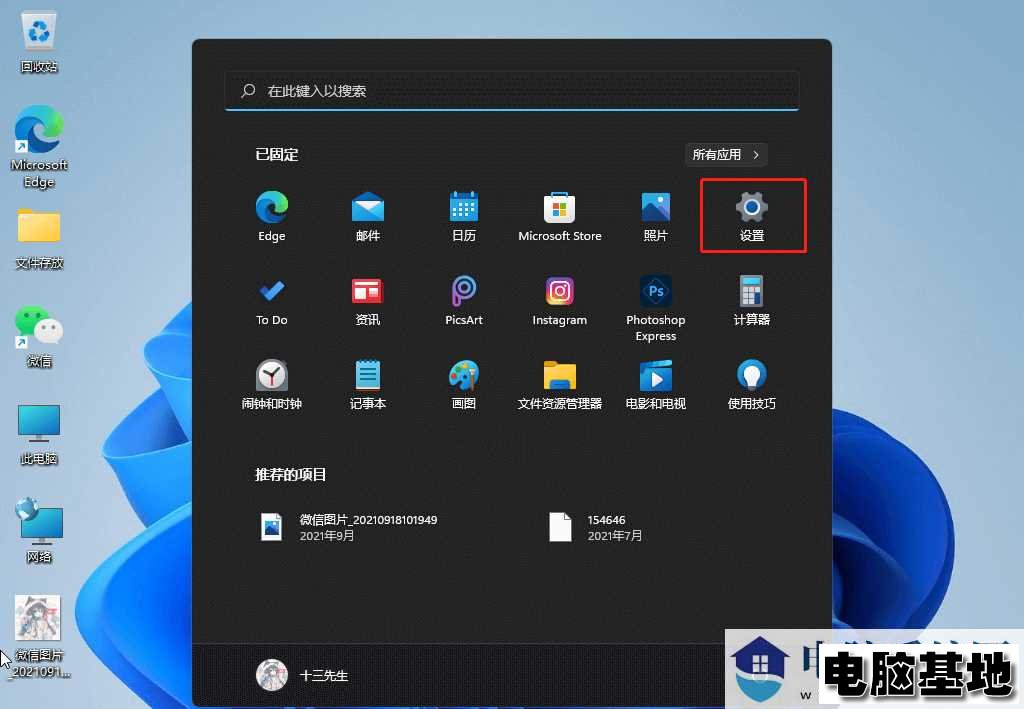Image resolution: width=1024 pixels, height=709 pixels.
Task: Open 设置 settings app
Action: point(752,217)
